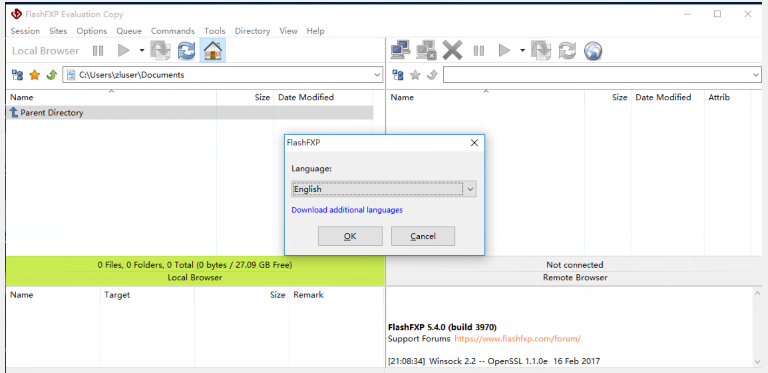768x373 pixels.
Task: Sort remote files by Name column
Action: [x=486, y=97]
